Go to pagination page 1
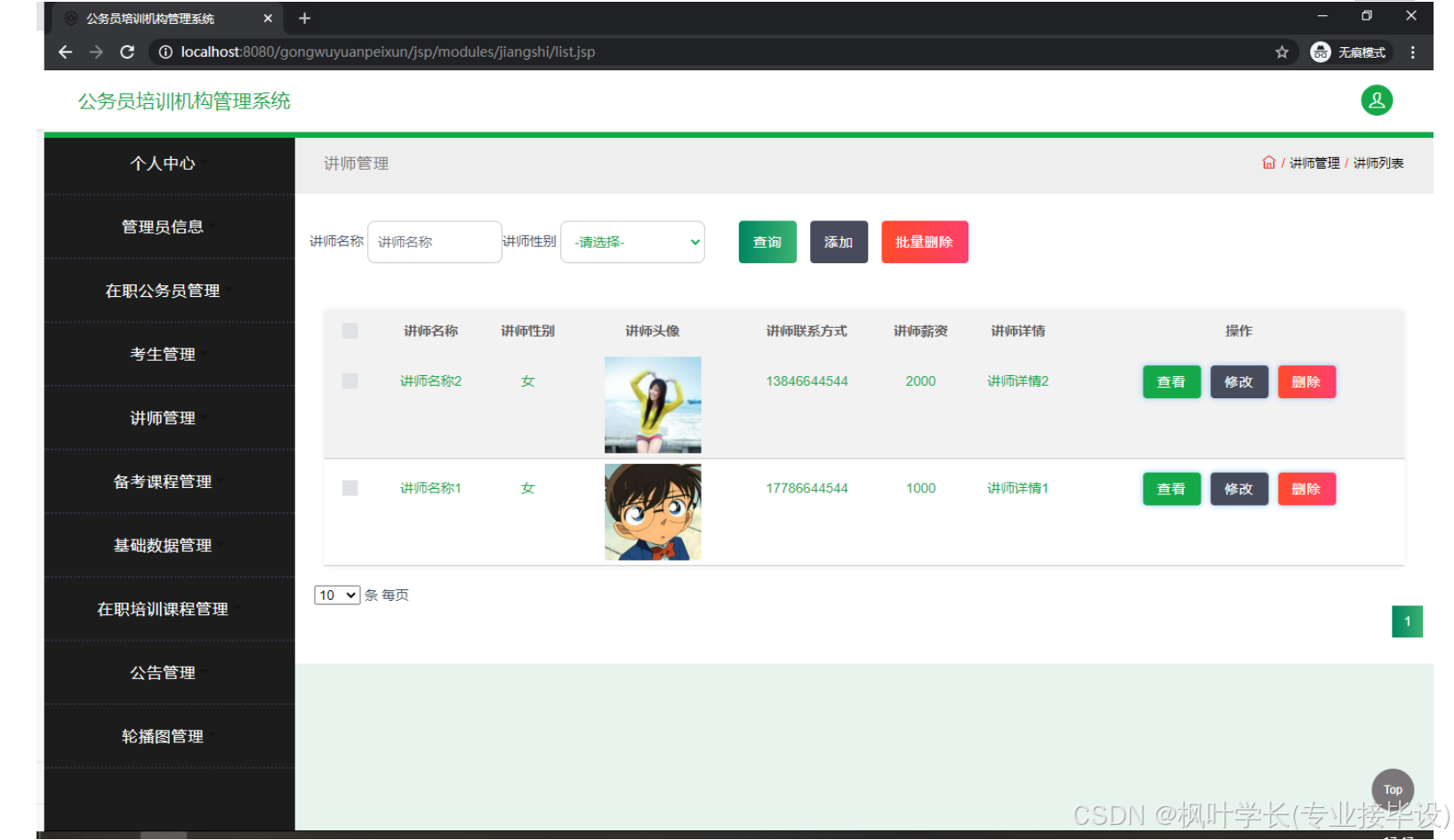Screen dimensions: 1454x840 (1407, 621)
